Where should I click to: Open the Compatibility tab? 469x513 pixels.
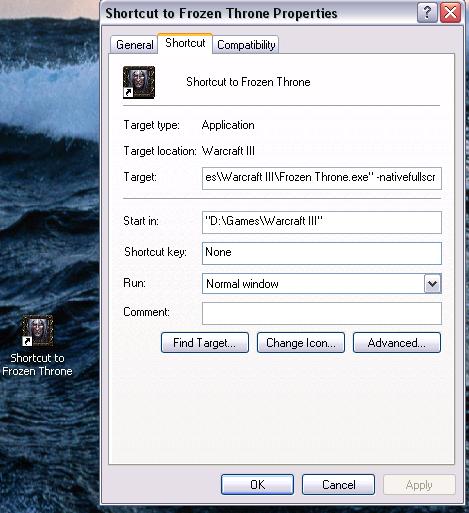coord(246,45)
